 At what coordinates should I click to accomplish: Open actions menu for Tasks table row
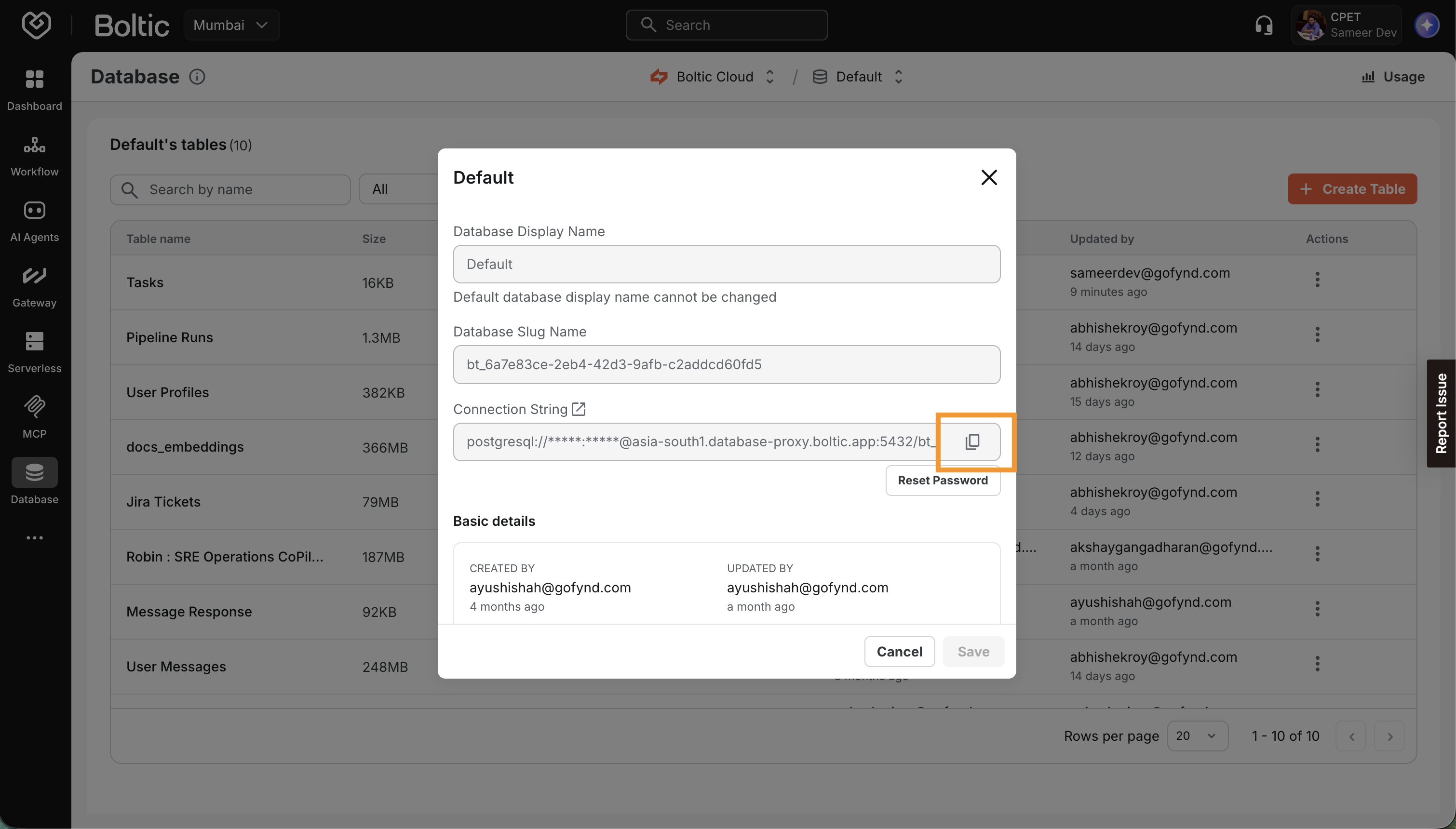(1317, 280)
